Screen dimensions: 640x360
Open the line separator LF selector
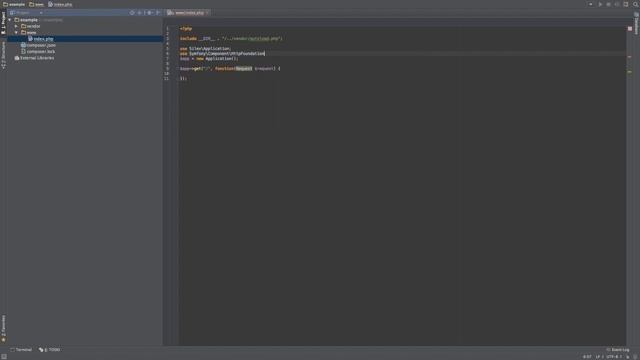[599, 357]
